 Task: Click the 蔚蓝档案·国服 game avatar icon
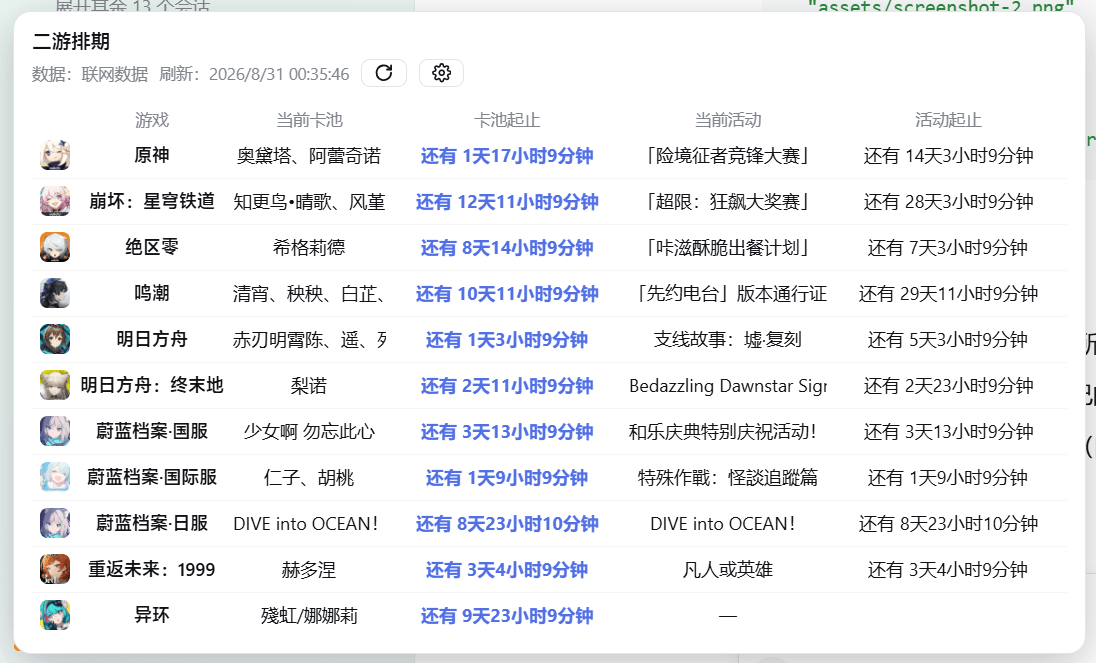(x=55, y=432)
